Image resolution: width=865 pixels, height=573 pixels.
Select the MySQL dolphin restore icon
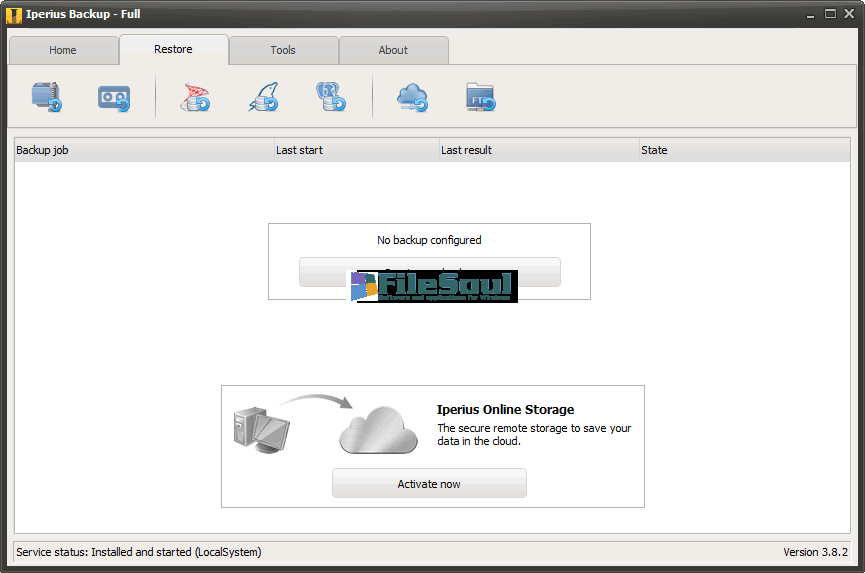click(x=263, y=97)
